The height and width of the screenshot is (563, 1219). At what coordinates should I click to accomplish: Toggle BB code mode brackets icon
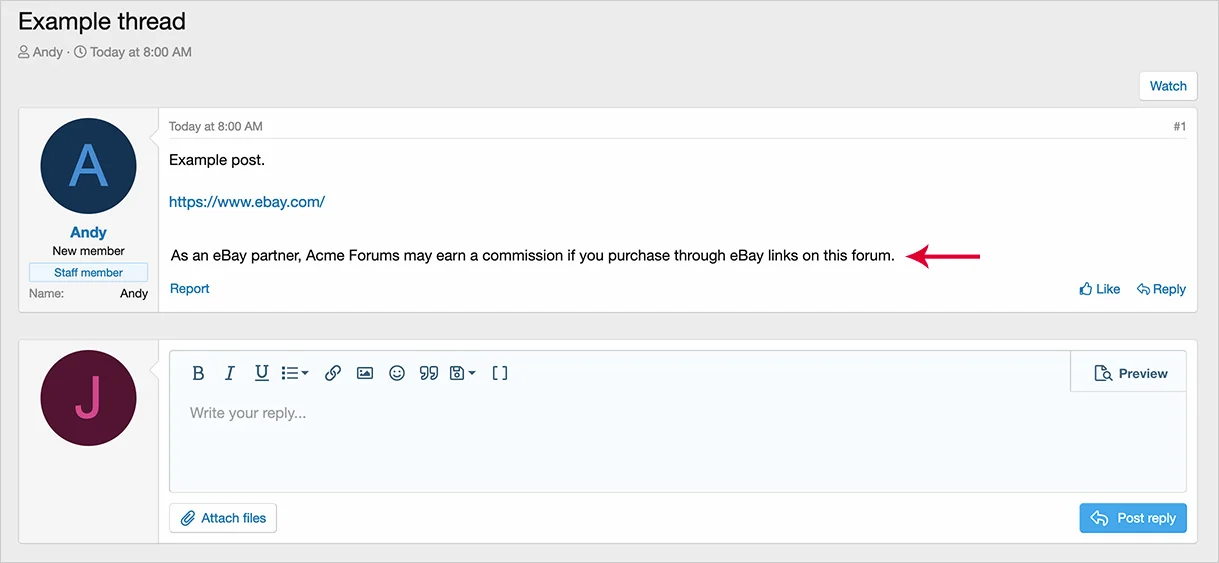point(500,373)
